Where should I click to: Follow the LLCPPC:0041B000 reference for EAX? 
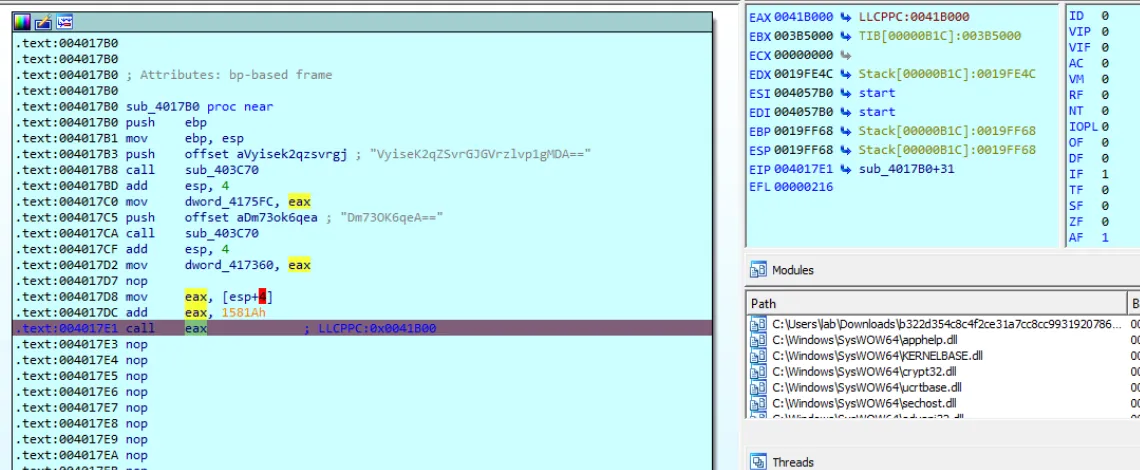point(912,17)
